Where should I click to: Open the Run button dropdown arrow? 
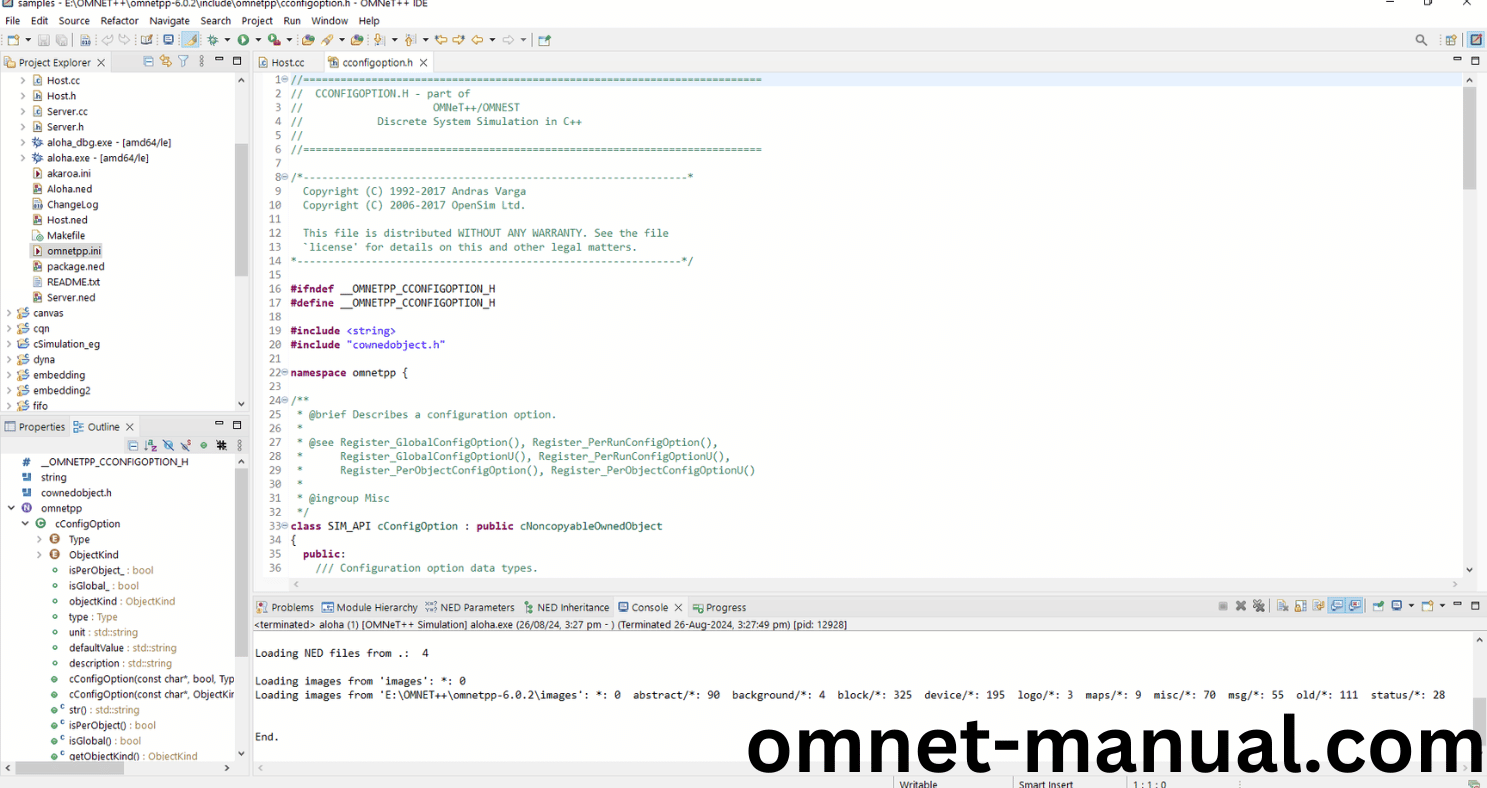click(x=257, y=40)
